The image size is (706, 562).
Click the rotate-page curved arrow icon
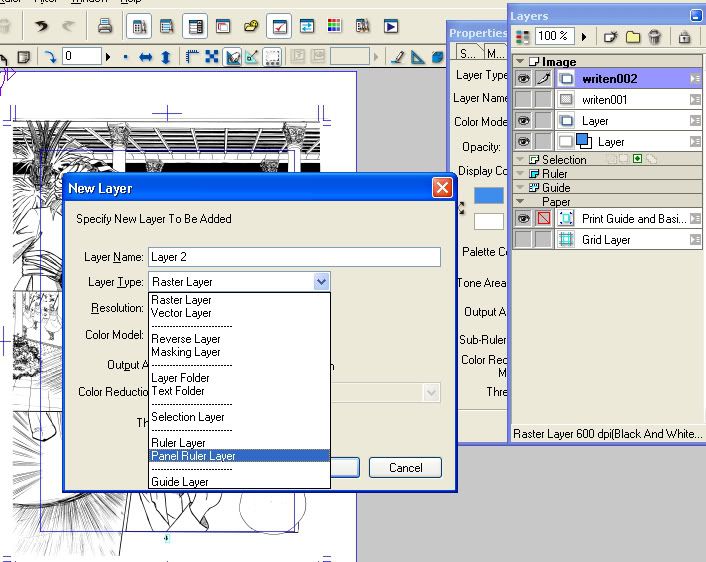pyautogui.click(x=50, y=57)
